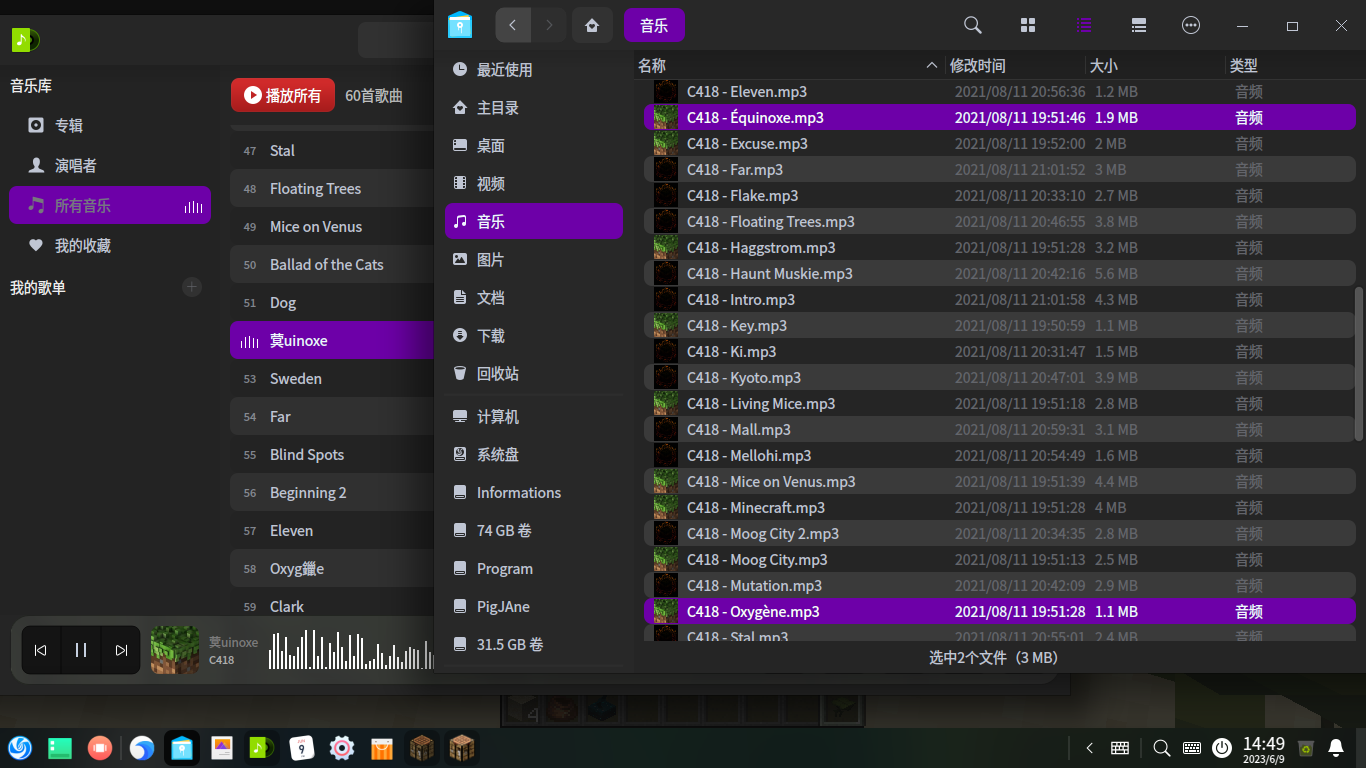This screenshot has height=768, width=1366.
Task: Click the music path breadcrumb button
Action: (654, 25)
